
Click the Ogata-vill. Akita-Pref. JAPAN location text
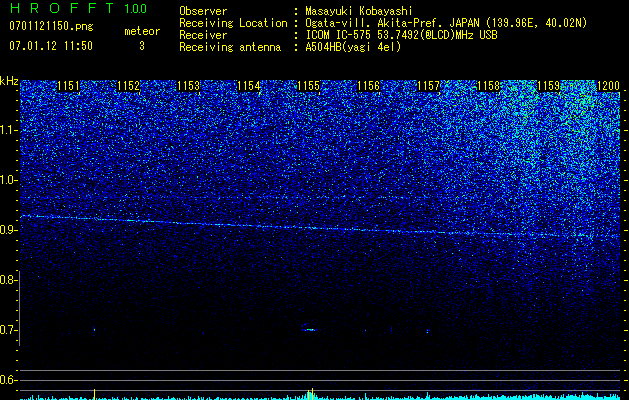446,23
